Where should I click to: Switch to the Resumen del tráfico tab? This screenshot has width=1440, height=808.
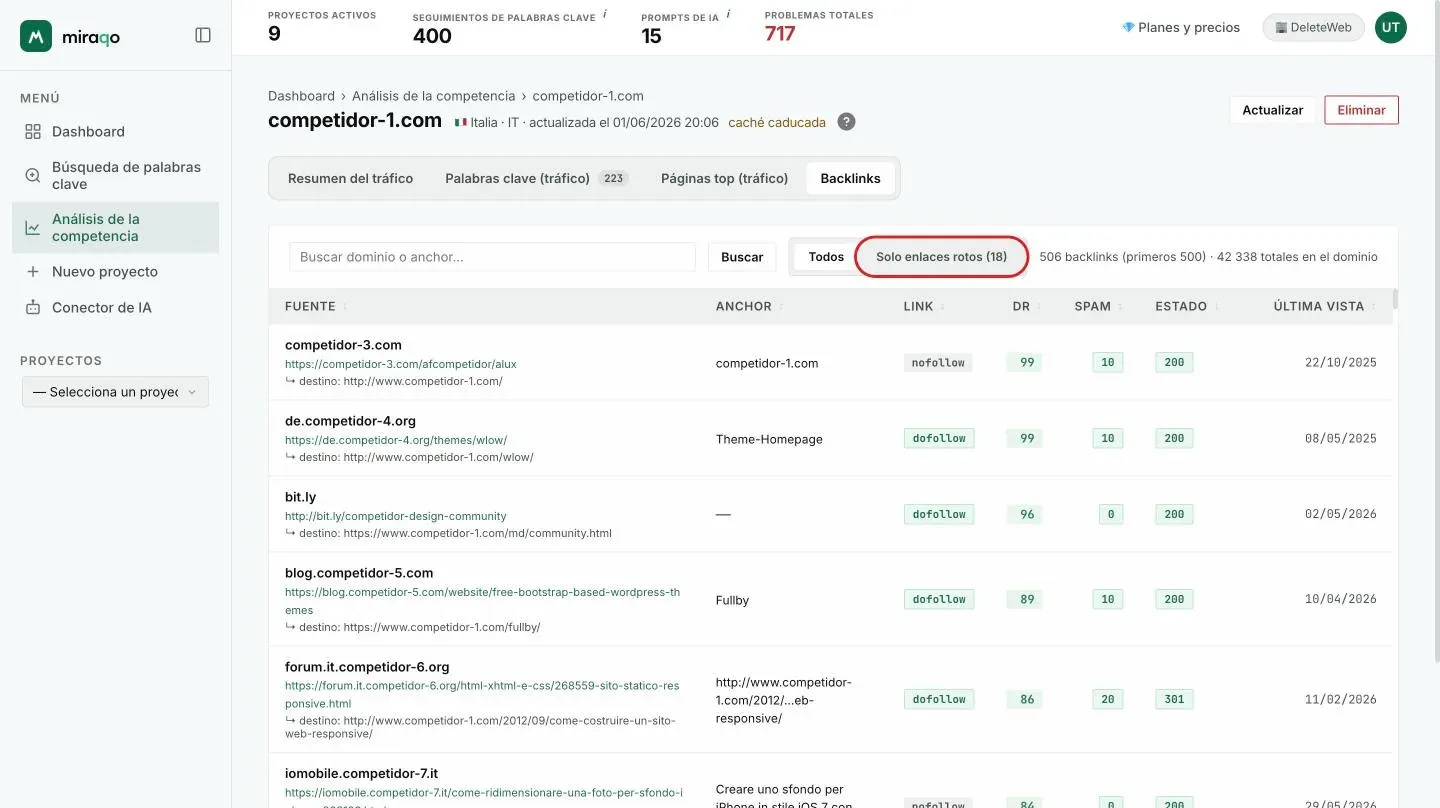[x=350, y=179]
